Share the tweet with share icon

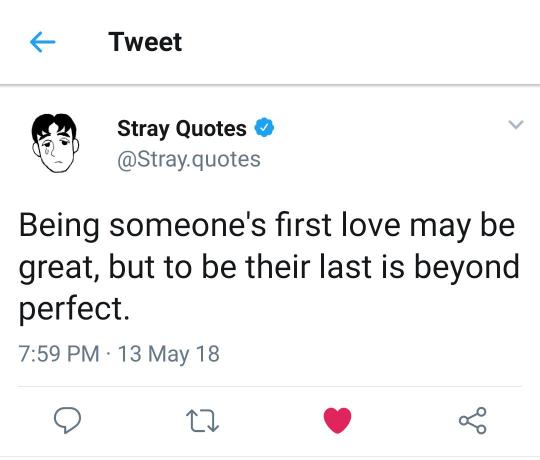click(x=473, y=420)
